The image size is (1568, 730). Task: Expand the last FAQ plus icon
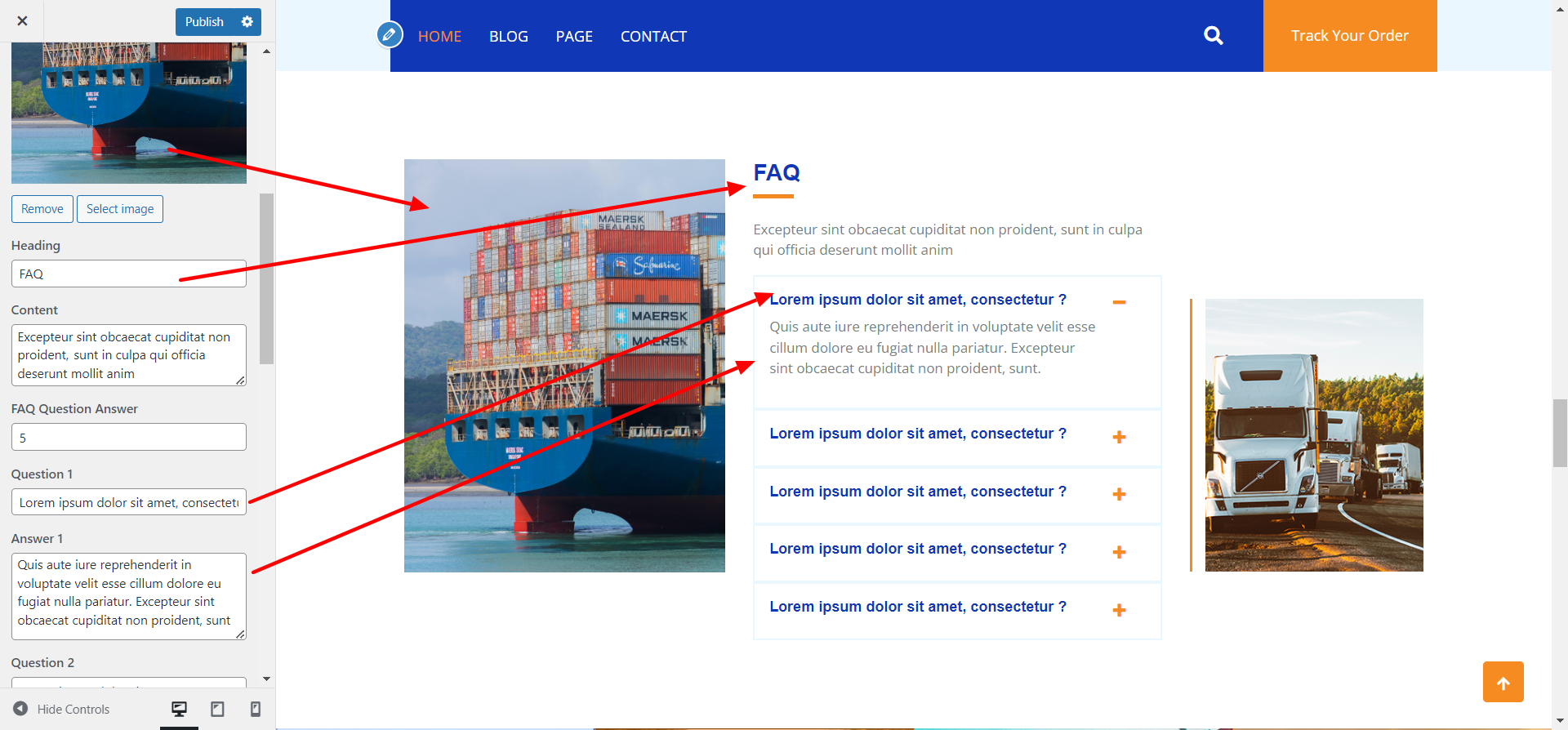coord(1119,610)
